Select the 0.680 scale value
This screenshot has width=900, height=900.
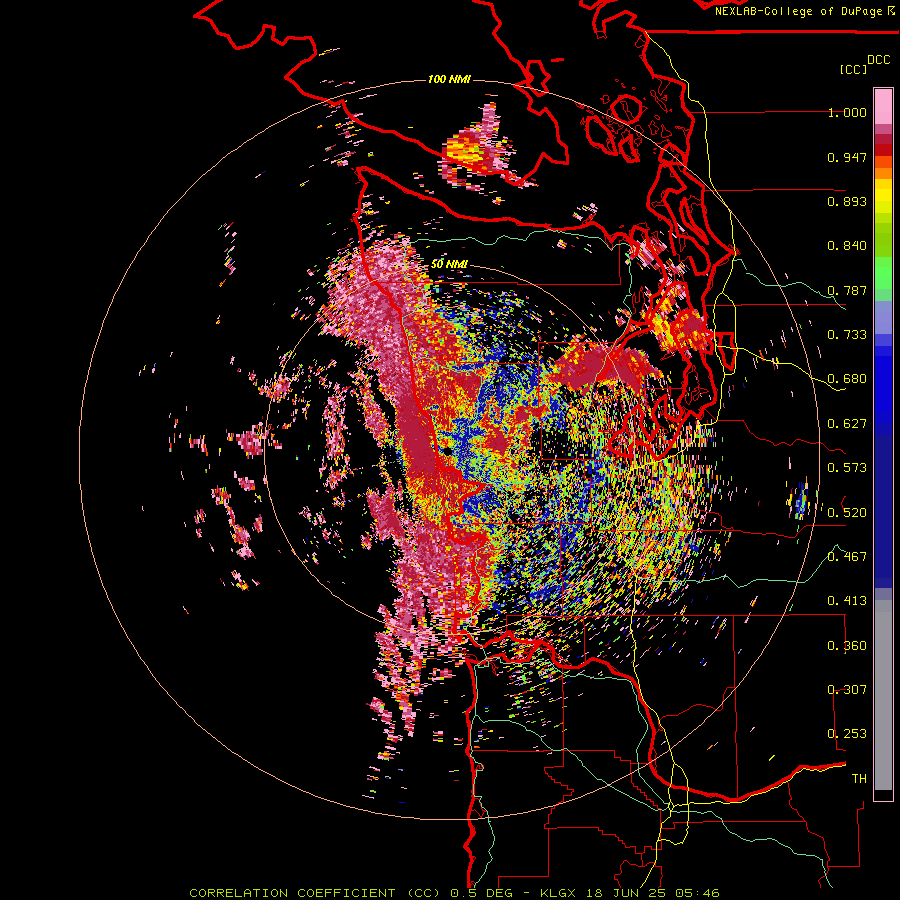847,379
